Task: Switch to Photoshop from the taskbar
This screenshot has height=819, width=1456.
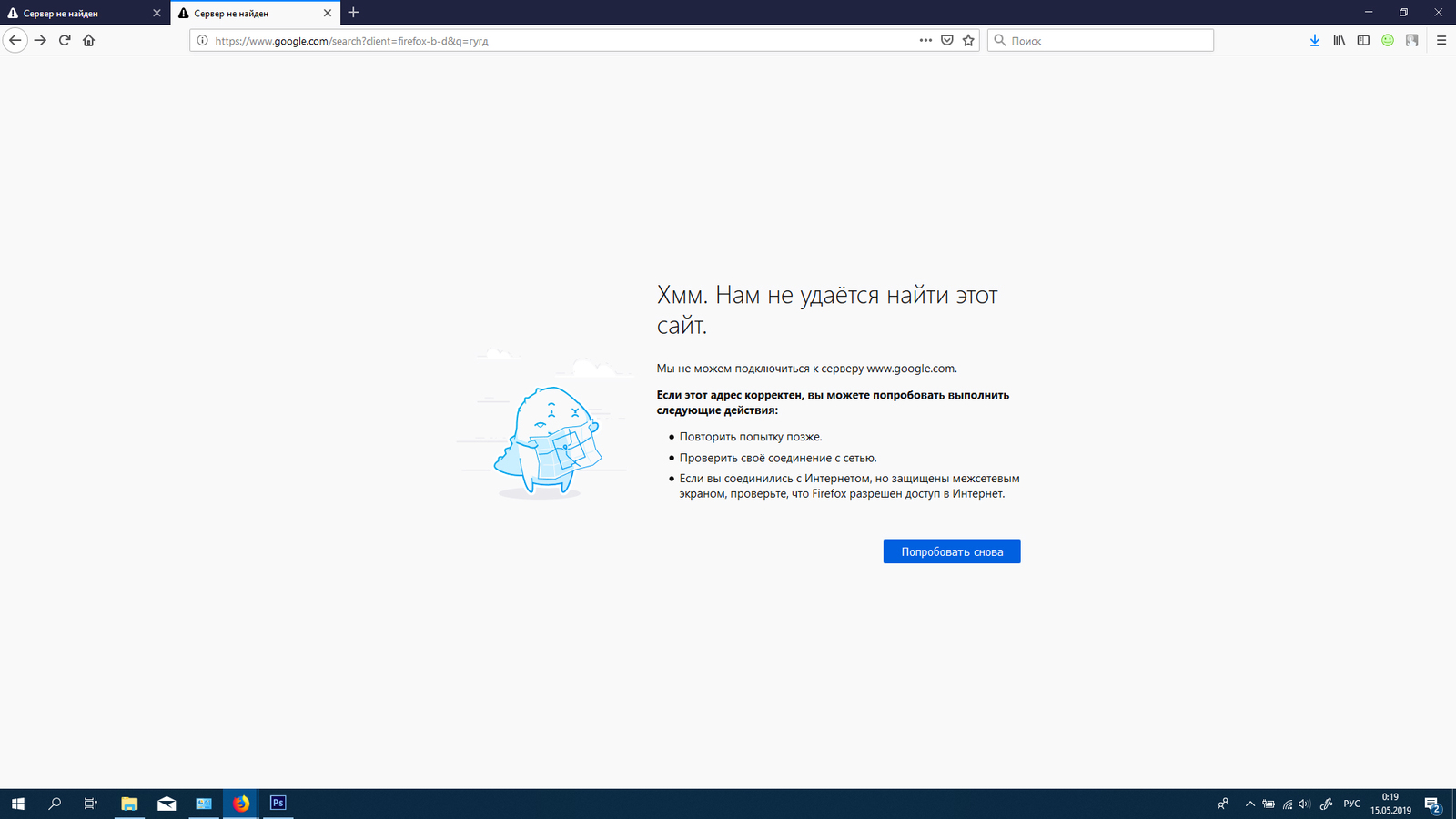Action: pyautogui.click(x=278, y=804)
